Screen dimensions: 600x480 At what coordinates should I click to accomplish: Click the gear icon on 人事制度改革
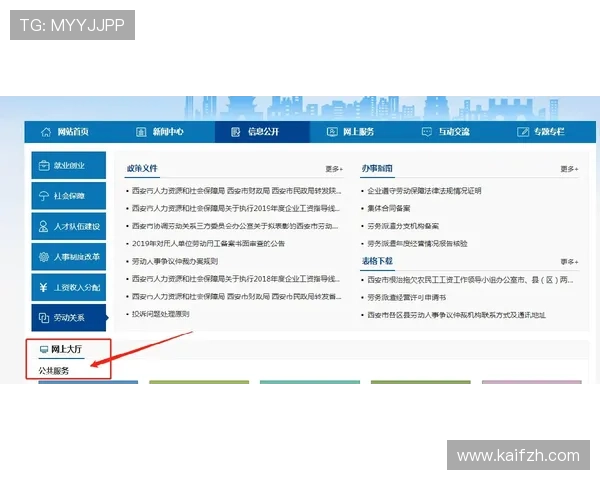pos(44,257)
